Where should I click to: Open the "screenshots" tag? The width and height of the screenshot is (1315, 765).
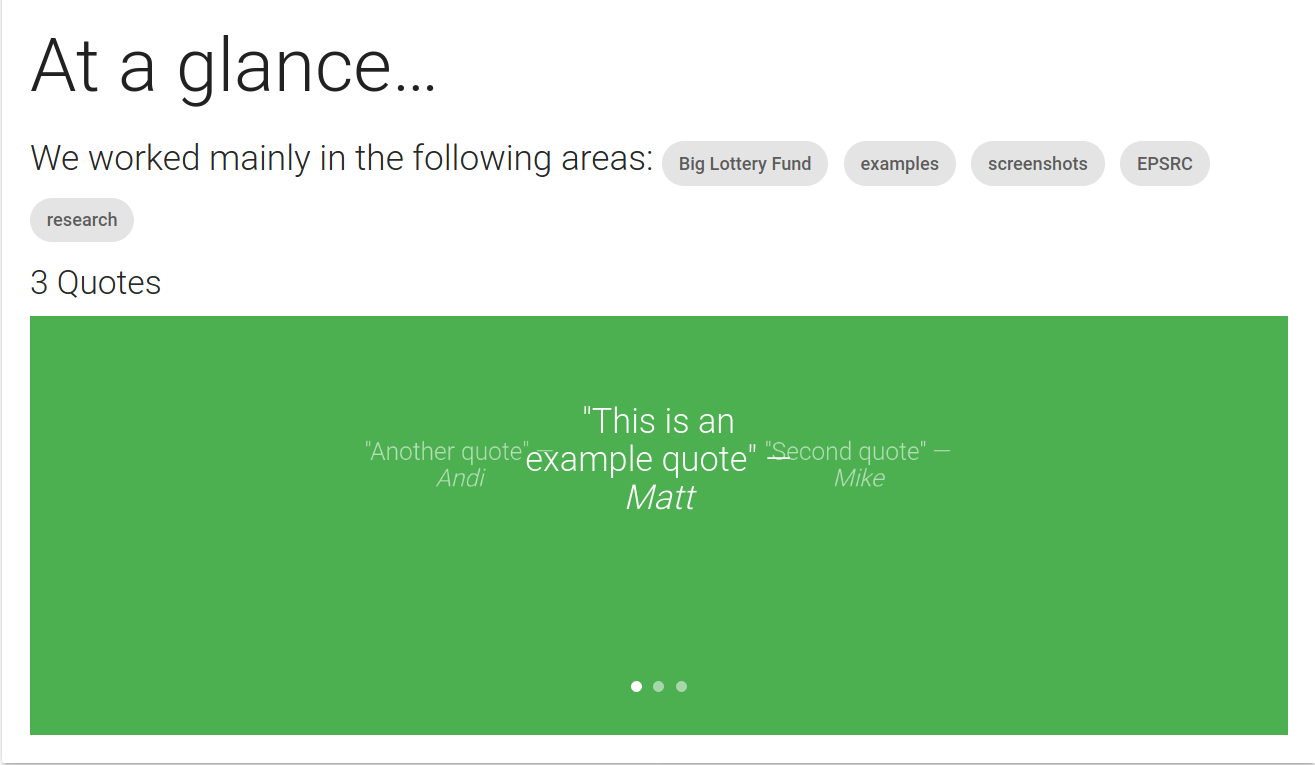point(1037,163)
